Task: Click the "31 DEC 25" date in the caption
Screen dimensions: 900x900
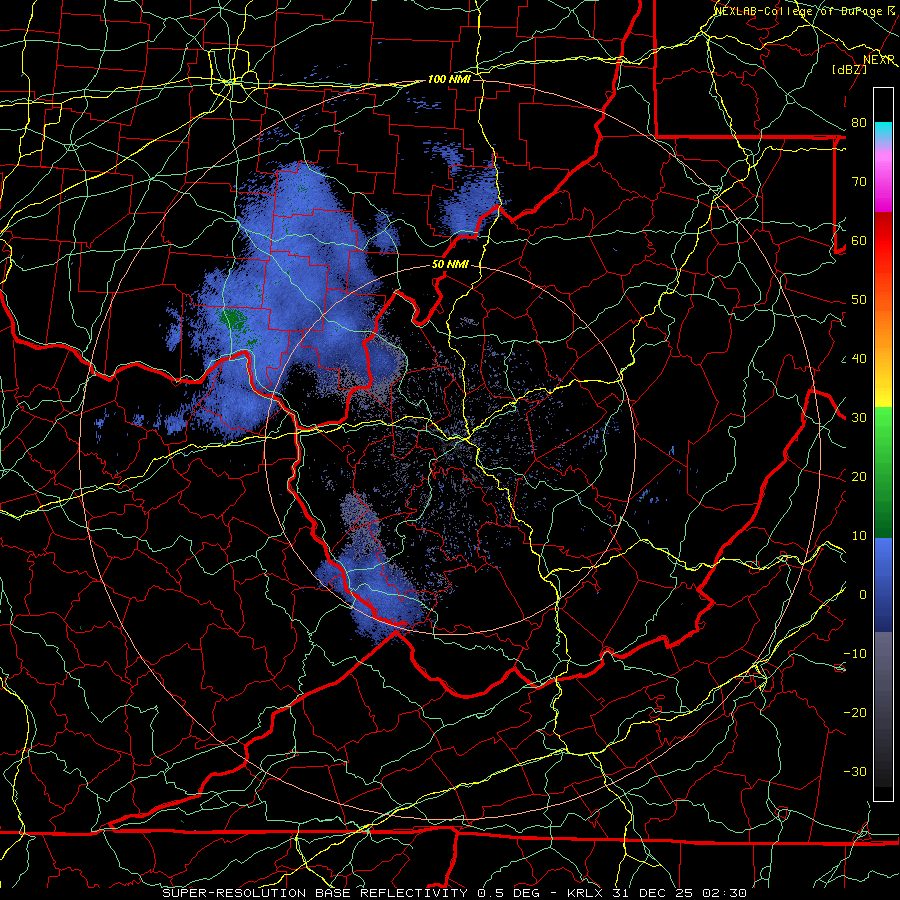Action: click(x=654, y=893)
